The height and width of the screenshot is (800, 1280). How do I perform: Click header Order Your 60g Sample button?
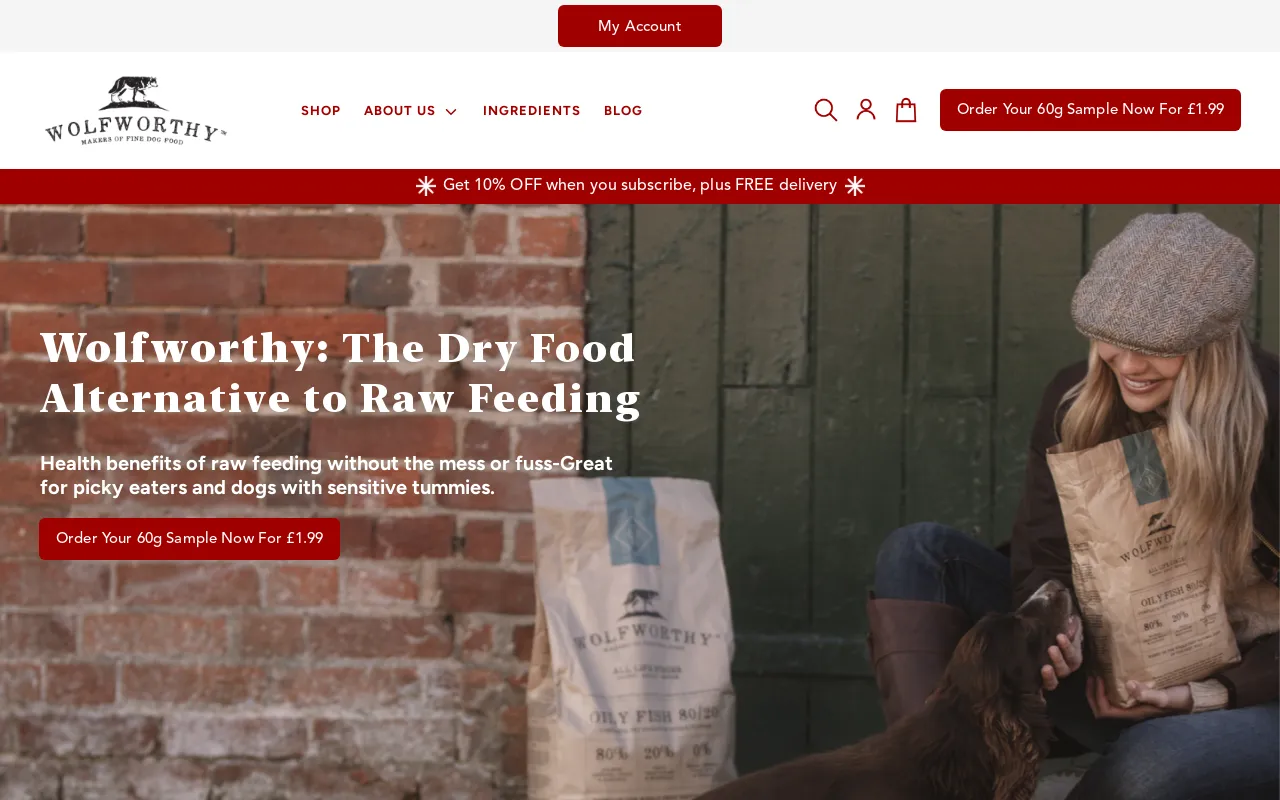click(x=1090, y=110)
